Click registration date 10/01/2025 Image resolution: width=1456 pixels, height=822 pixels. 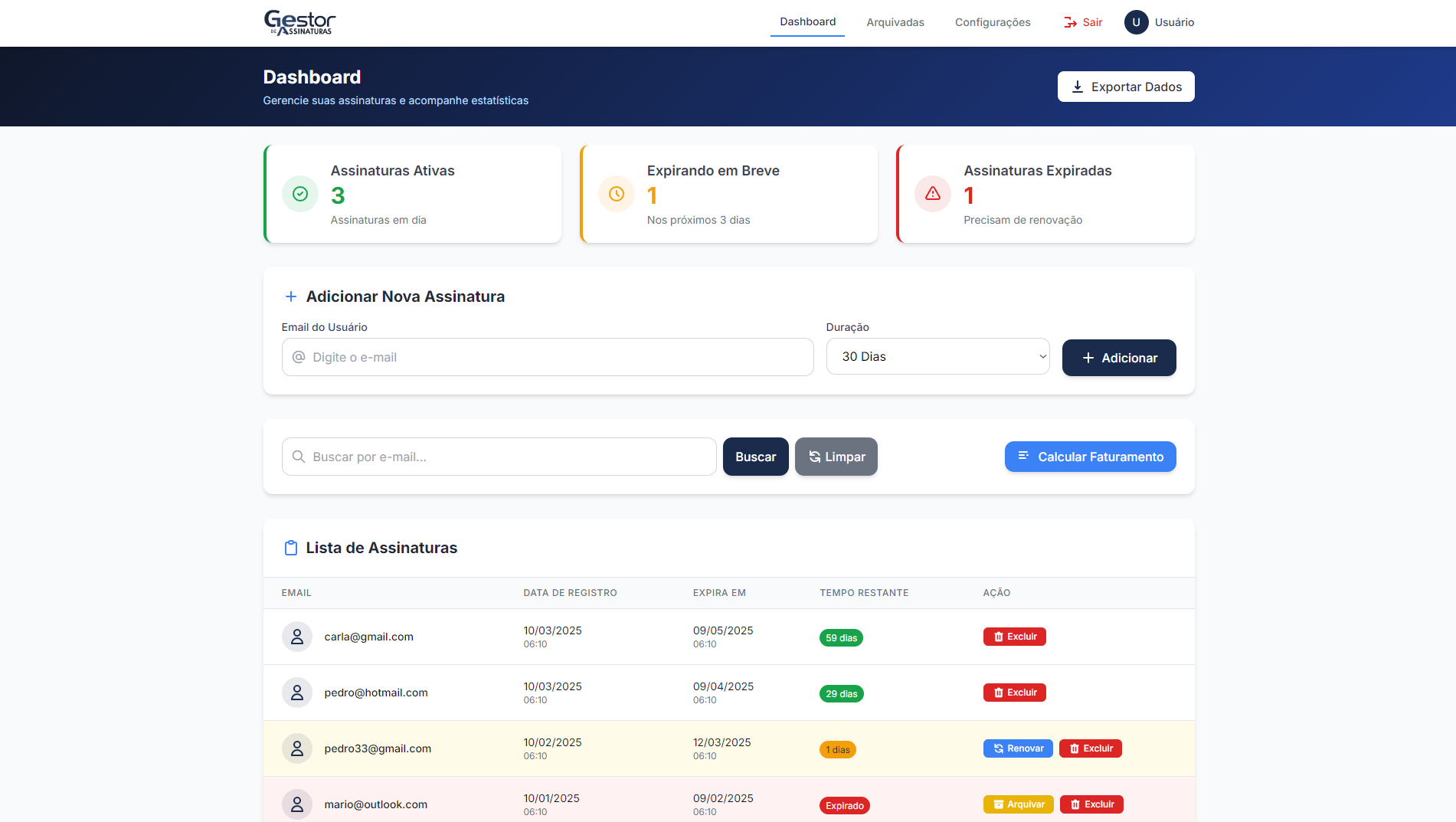click(x=551, y=798)
